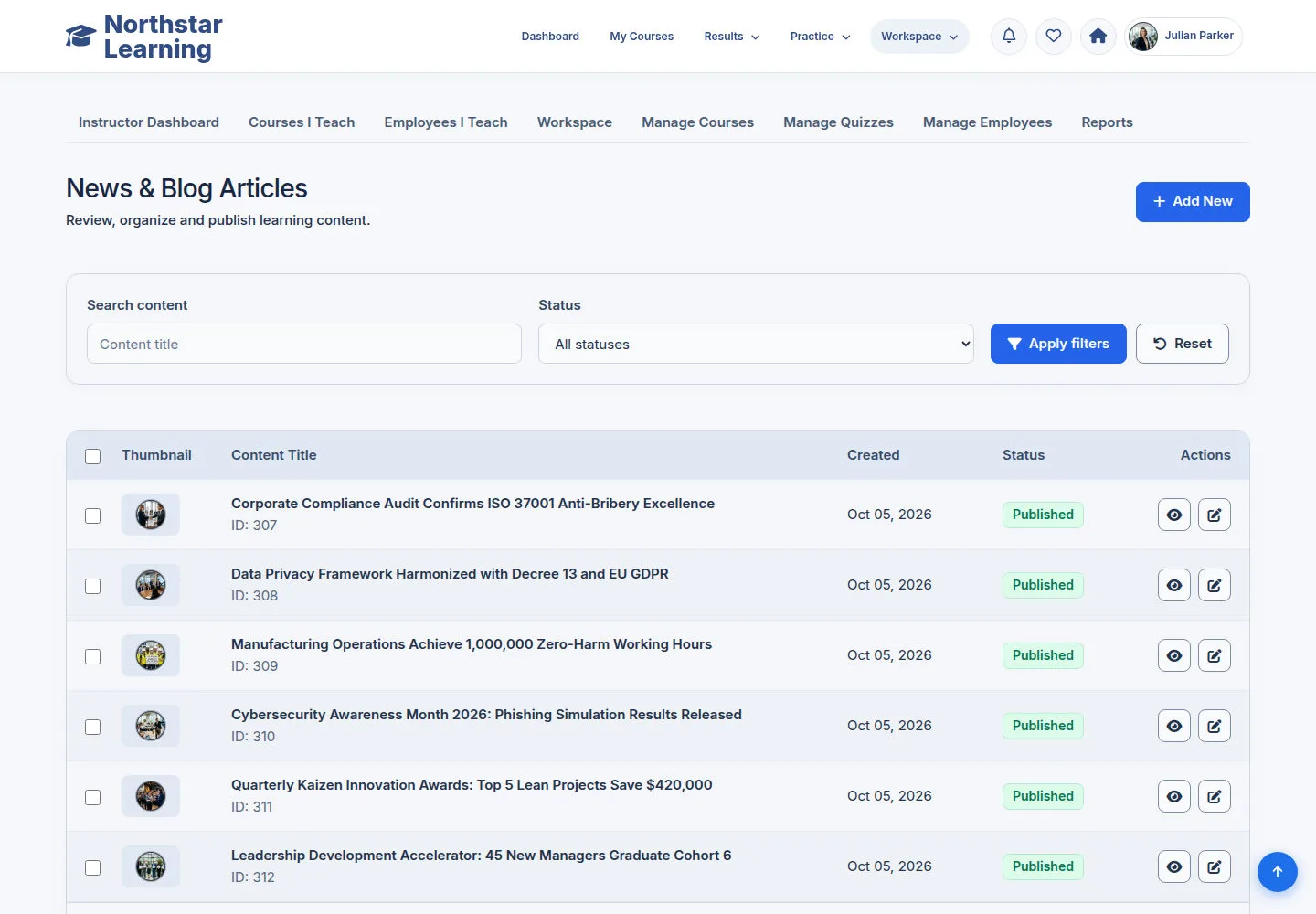This screenshot has width=1316, height=914.
Task: Open the Employees I Teach tab
Action: [x=446, y=122]
